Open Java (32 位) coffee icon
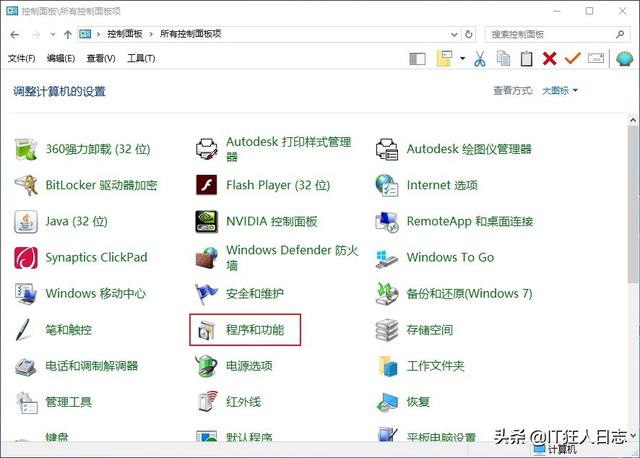Image resolution: width=640 pixels, height=458 pixels. coord(26,221)
